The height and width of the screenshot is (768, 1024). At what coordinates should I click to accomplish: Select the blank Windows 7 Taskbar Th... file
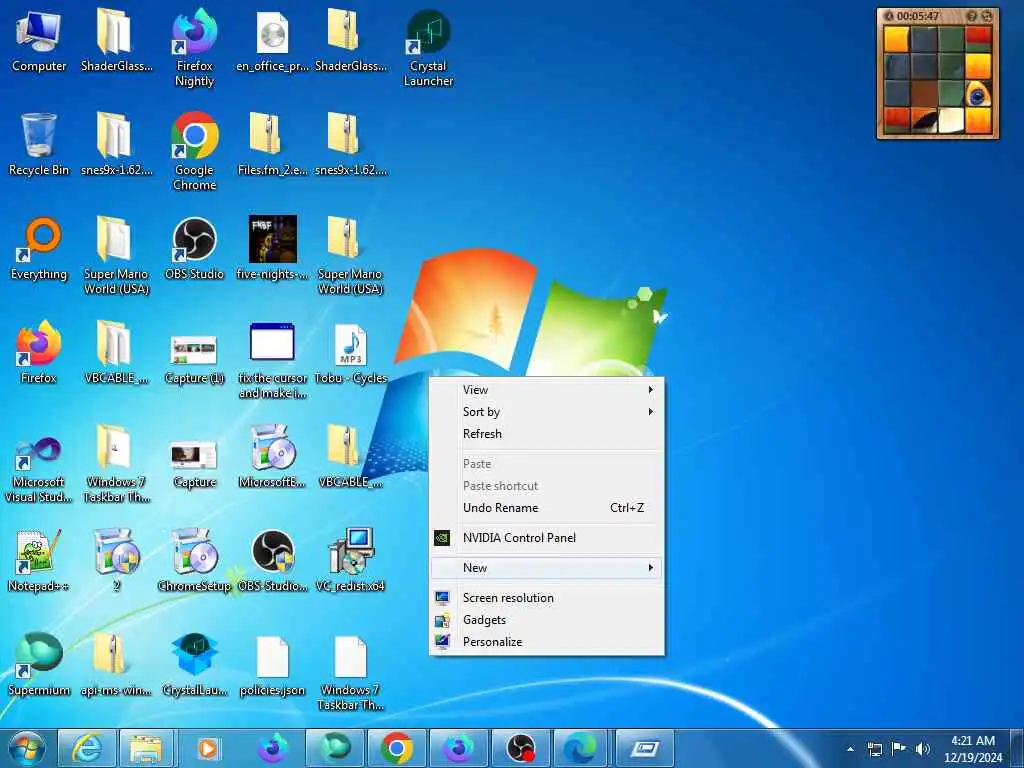point(351,672)
